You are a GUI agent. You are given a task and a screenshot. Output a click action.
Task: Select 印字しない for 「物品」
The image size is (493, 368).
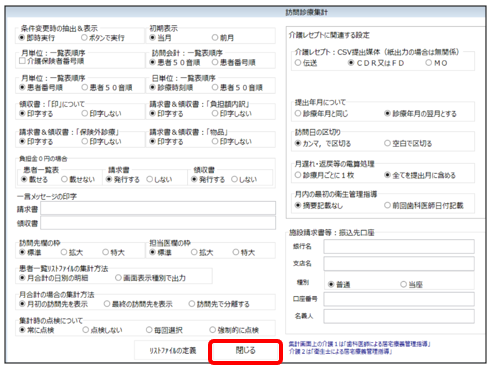[x=215, y=142]
